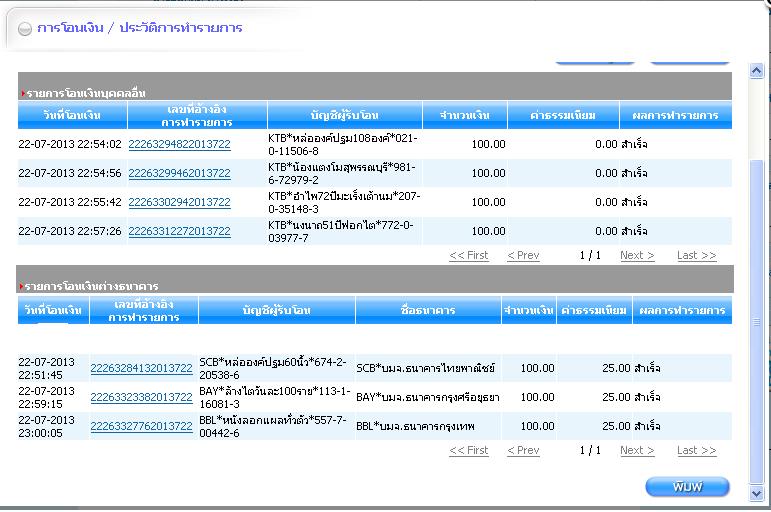The width and height of the screenshot is (771, 512).
Task: Go to First page in รายการโอนเงินบุคคลอื่น table
Action: tap(469, 256)
